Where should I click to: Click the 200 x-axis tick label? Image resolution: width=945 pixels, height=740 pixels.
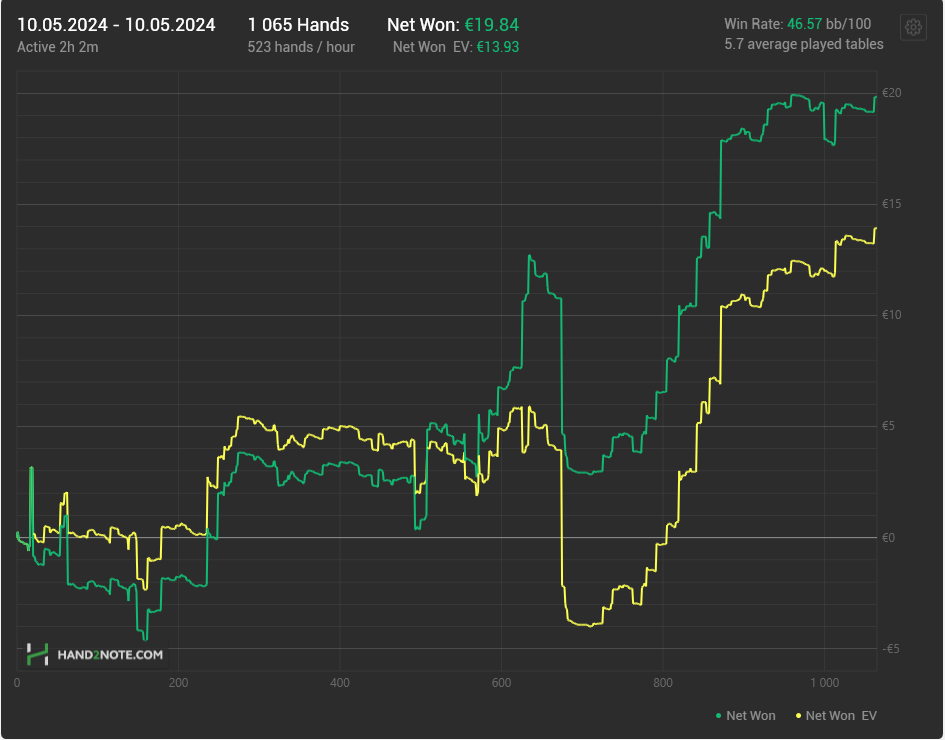178,683
